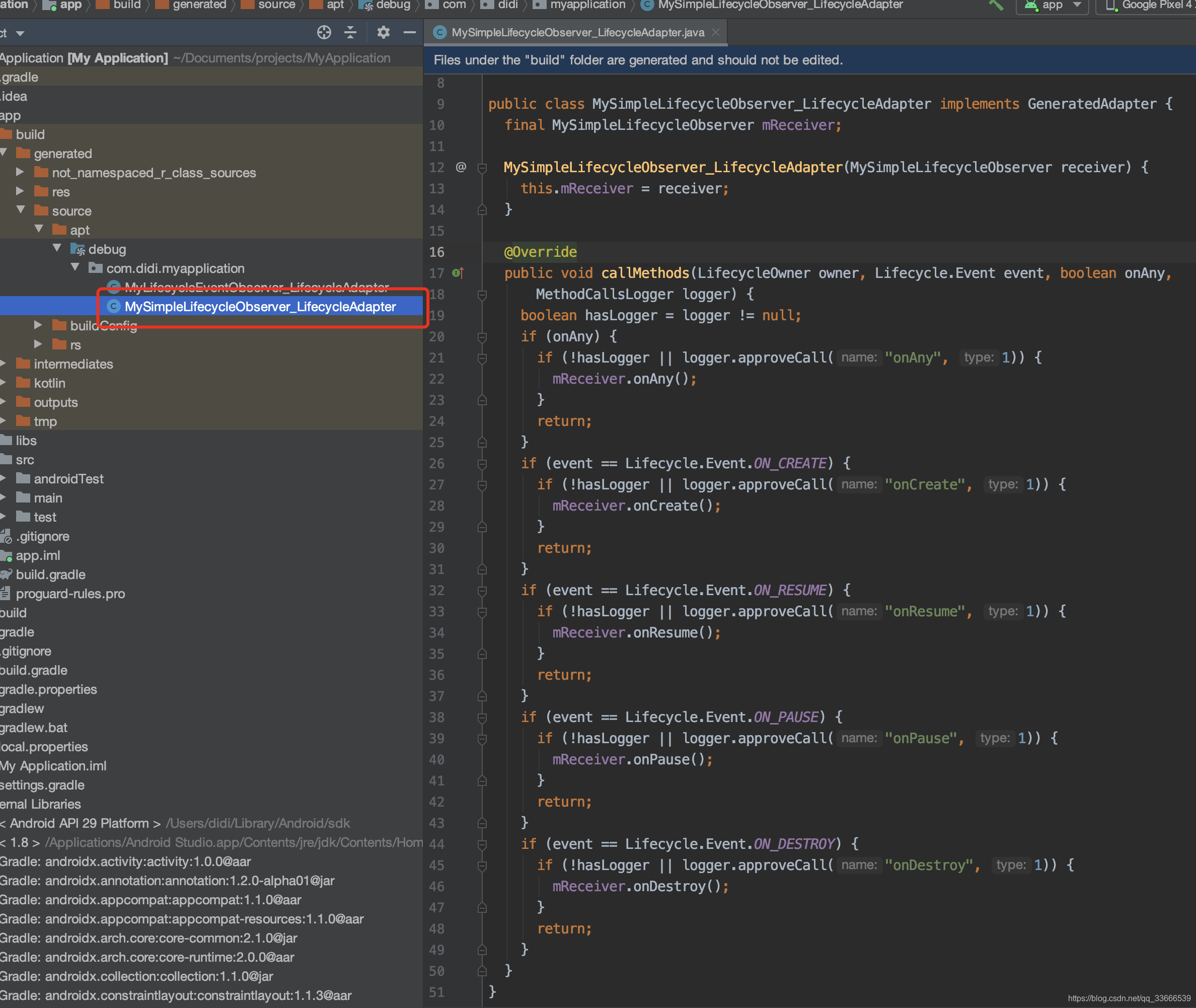
Task: Switch to MySimpleLifecycleObserver_LifecycleAdapter.java tab
Action: 577,33
